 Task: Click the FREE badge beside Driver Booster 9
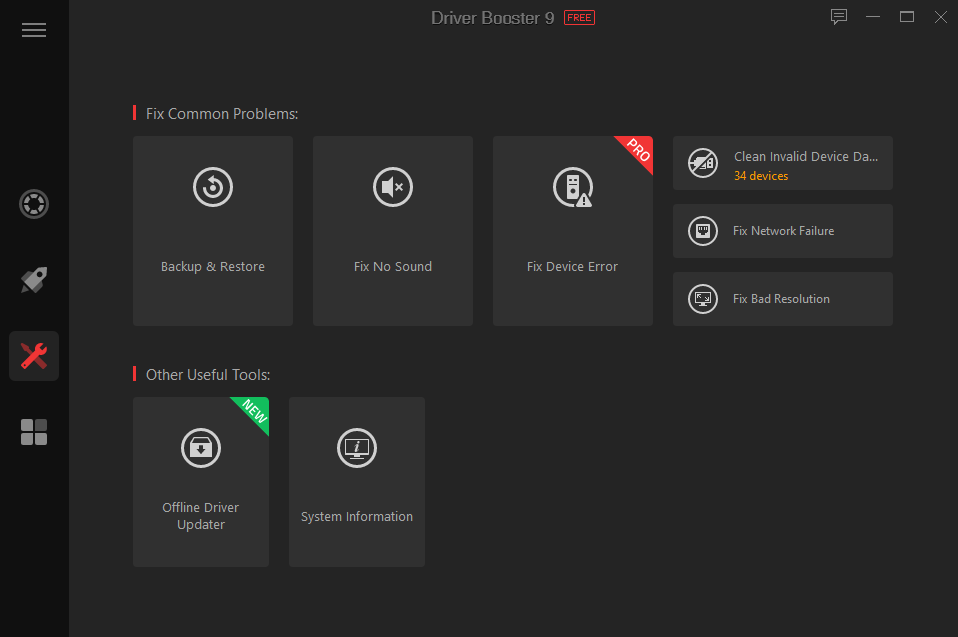point(579,17)
